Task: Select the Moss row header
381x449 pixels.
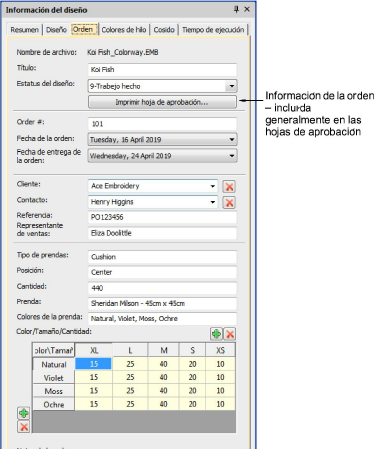Action: point(54,391)
